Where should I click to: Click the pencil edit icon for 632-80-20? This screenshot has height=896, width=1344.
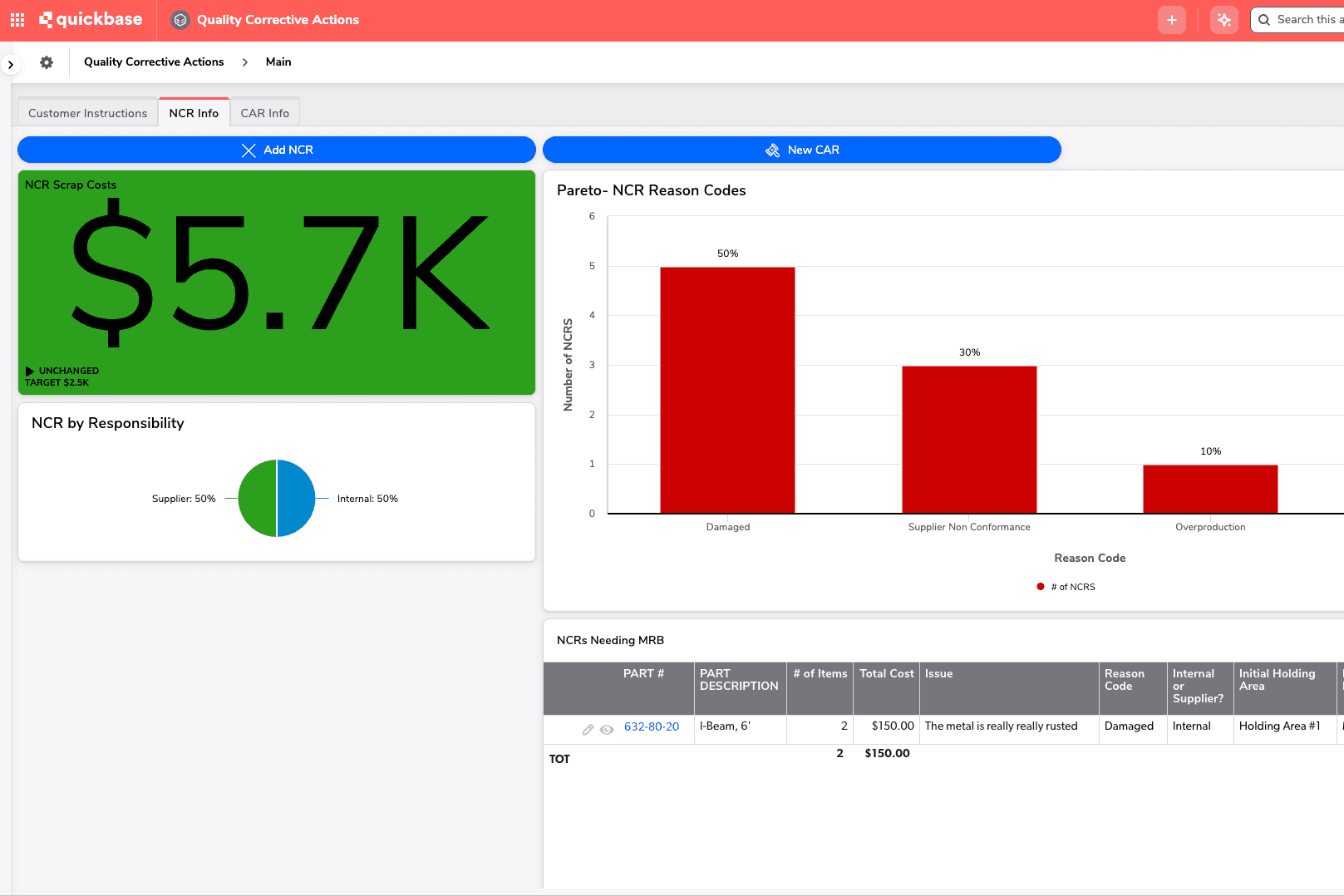coord(588,729)
